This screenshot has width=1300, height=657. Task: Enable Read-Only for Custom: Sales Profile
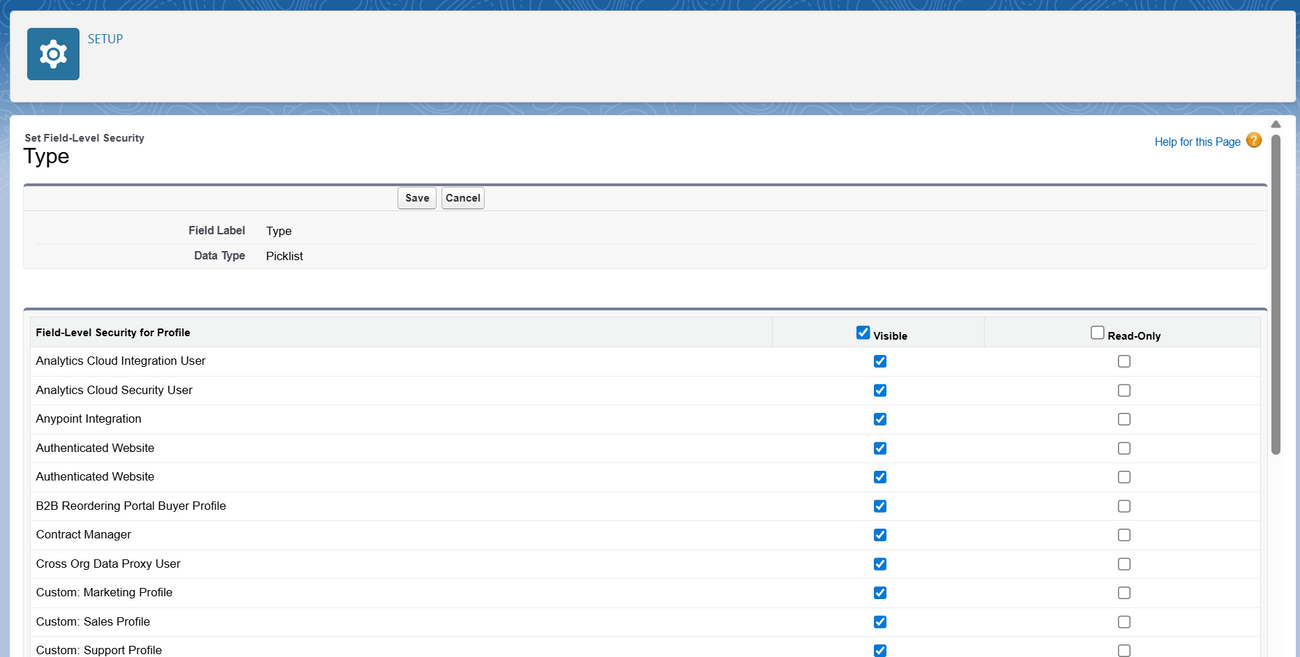coord(1124,621)
